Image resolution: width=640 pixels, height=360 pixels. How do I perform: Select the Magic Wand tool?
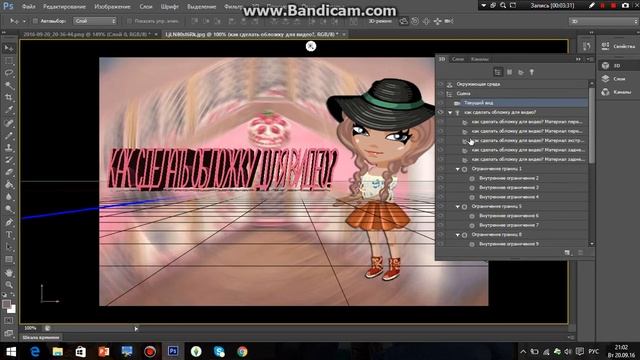[x=9, y=85]
